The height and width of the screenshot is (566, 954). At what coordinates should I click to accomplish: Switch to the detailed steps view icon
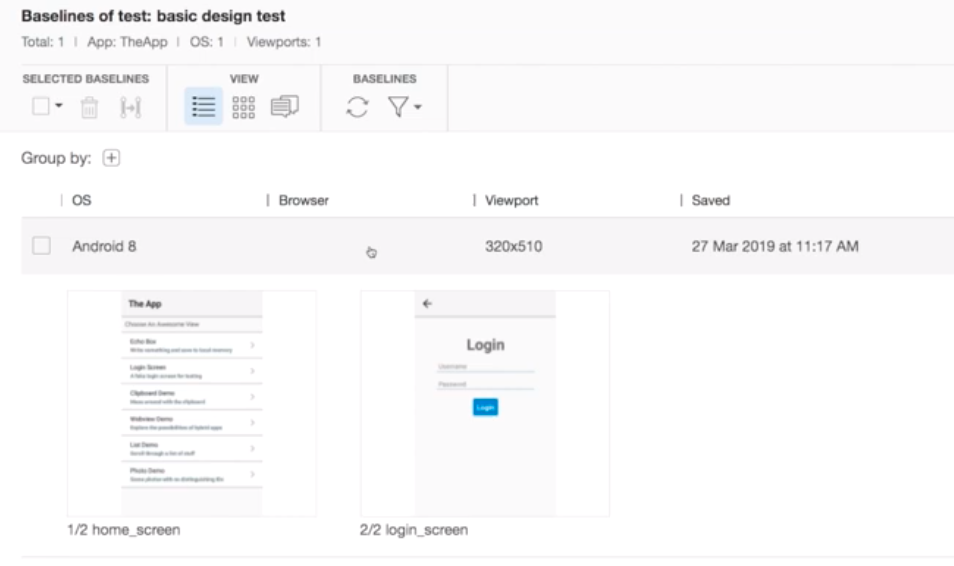pyautogui.click(x=284, y=107)
